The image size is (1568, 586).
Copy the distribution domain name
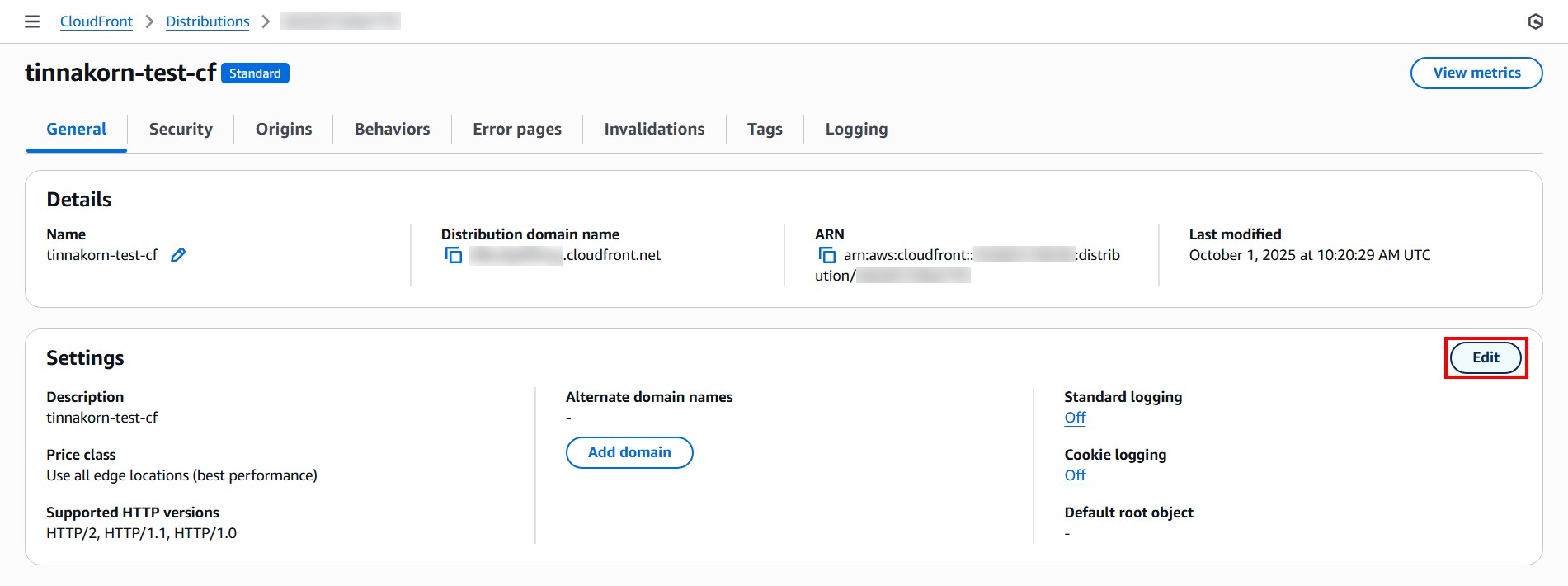click(454, 255)
